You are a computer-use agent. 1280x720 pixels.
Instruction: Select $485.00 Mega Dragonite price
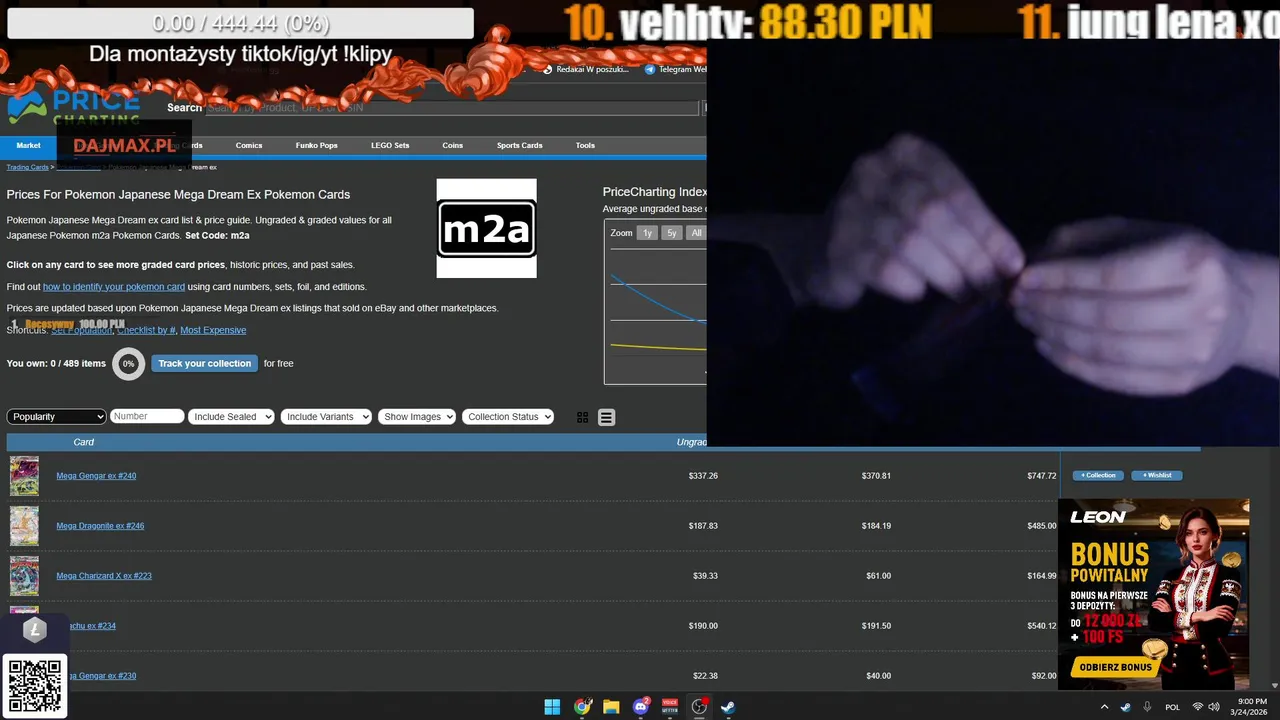[x=1041, y=526]
